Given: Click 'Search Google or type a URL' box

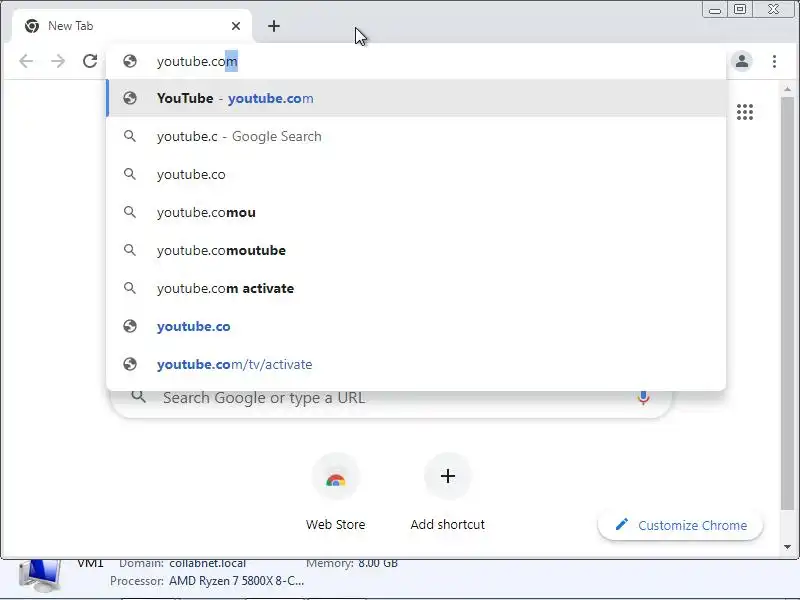Looking at the screenshot, I should coord(390,403).
